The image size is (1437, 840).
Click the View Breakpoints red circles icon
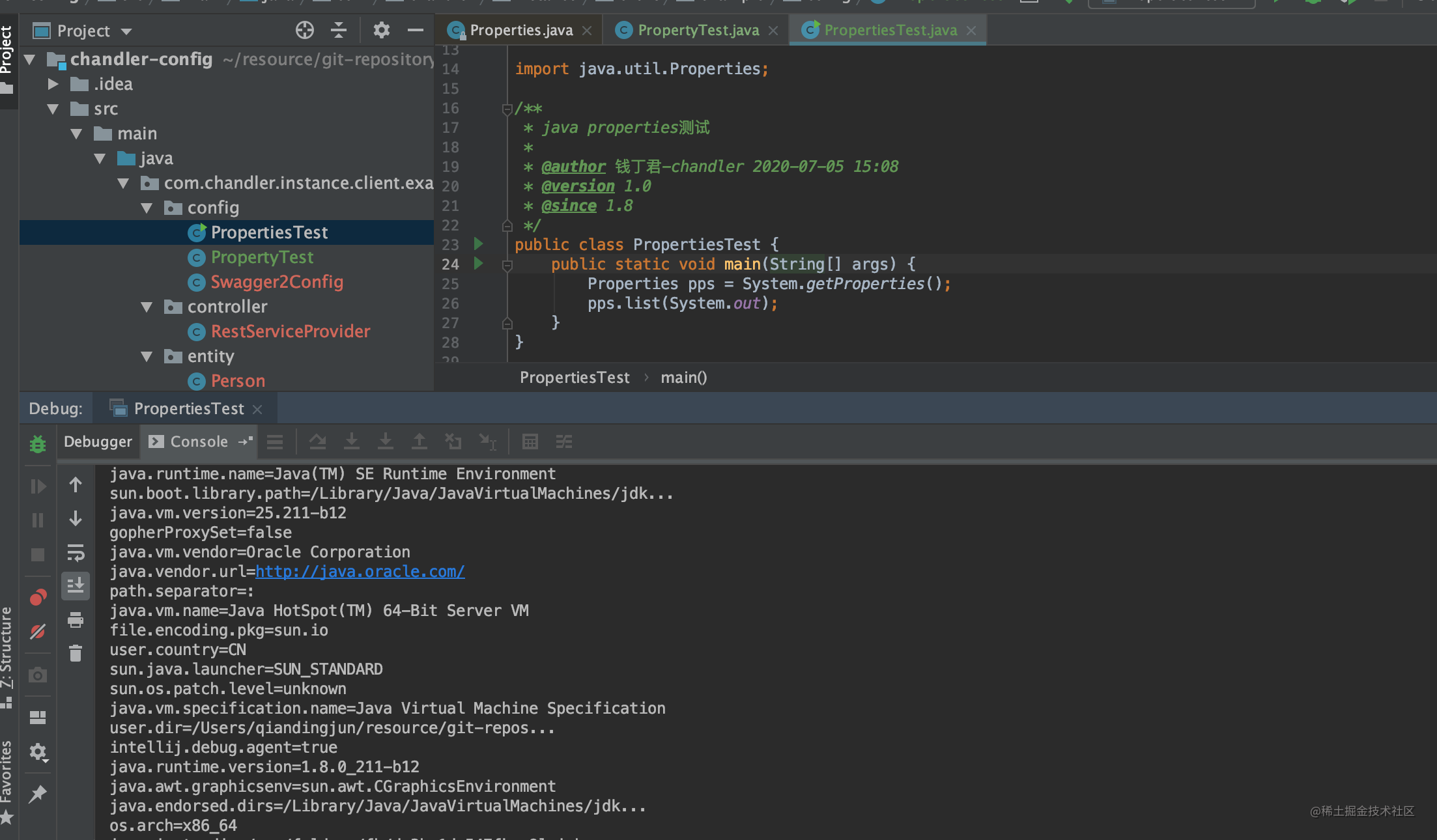[x=38, y=597]
